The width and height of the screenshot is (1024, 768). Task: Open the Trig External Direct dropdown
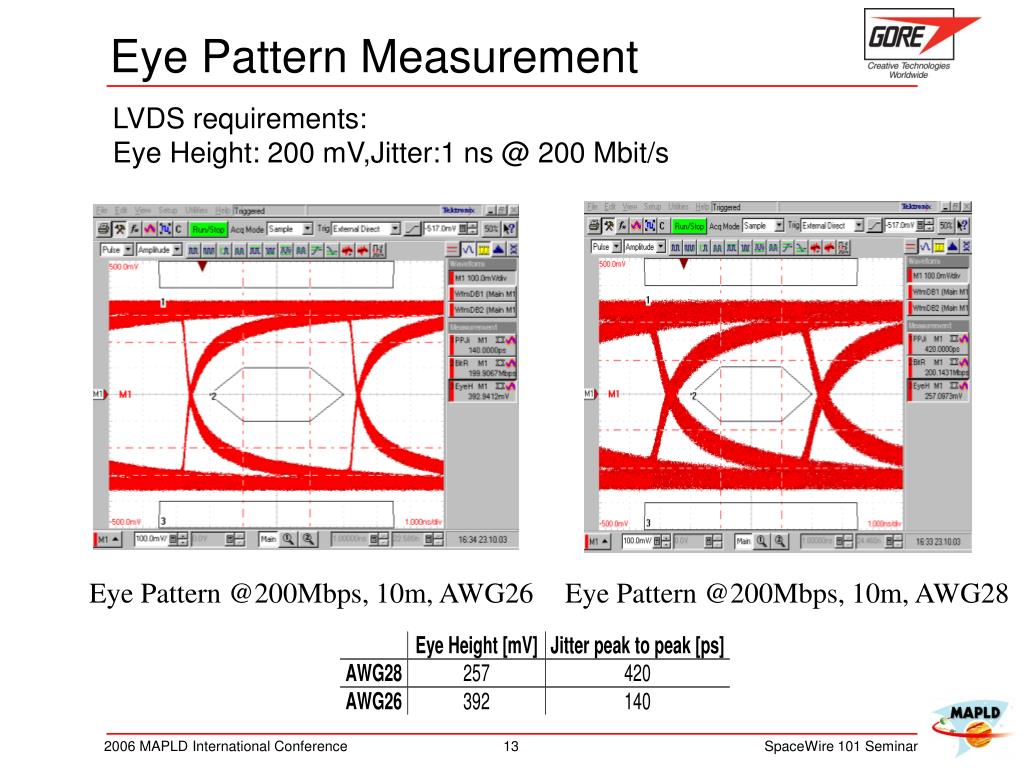(x=396, y=229)
